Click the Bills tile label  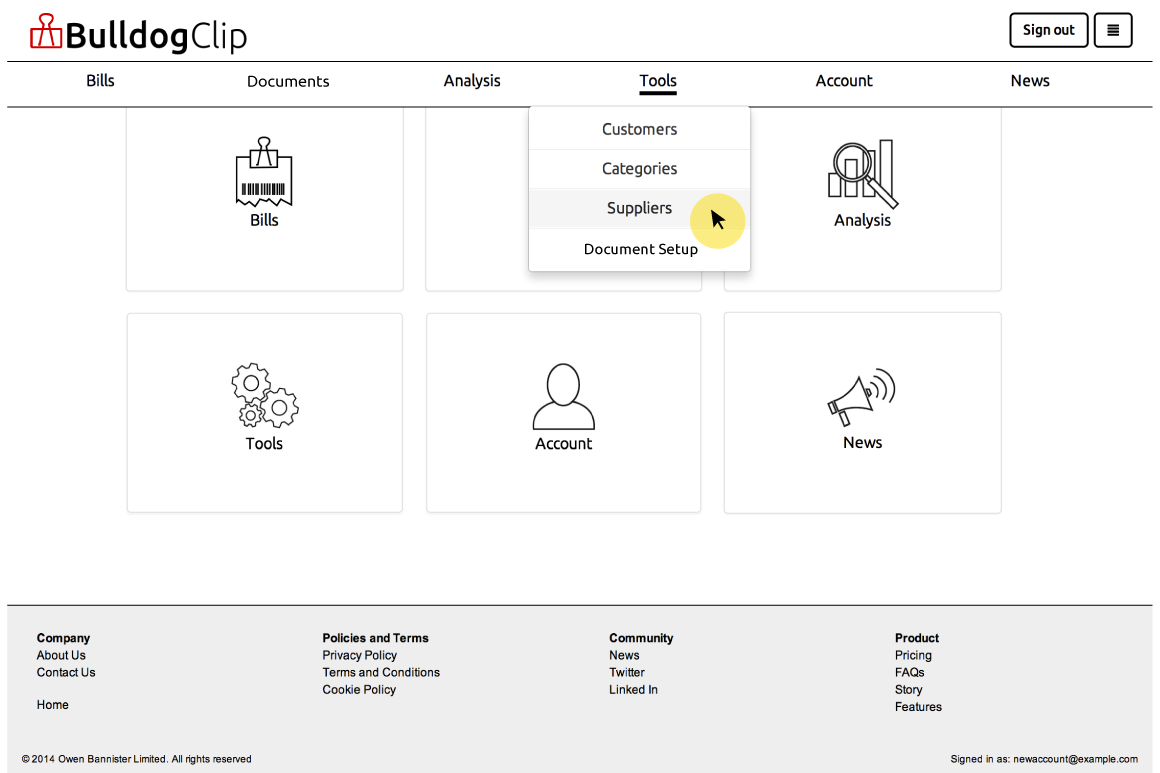click(264, 220)
